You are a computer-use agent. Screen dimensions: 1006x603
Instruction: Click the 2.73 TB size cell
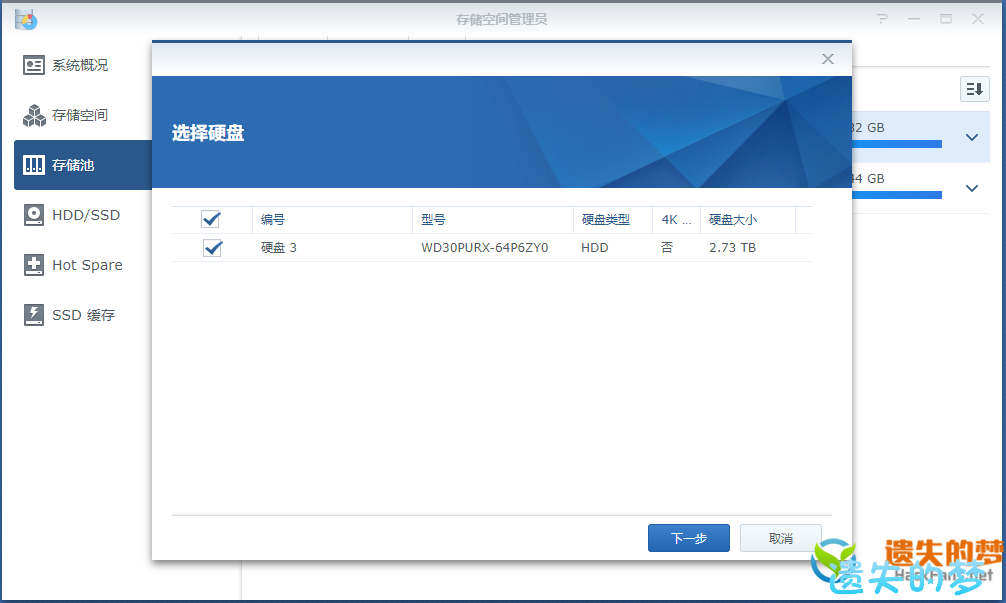pos(732,248)
